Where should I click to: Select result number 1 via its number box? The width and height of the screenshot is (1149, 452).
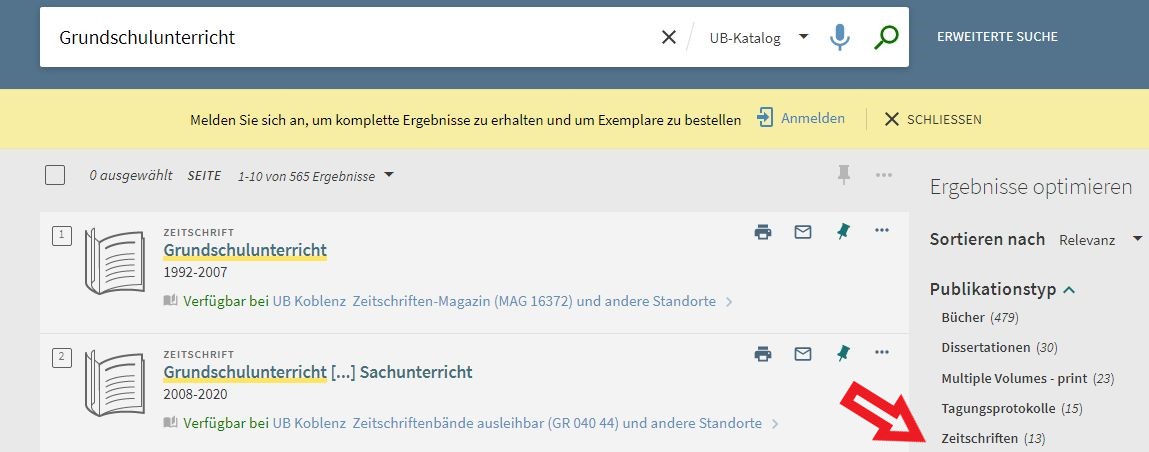[62, 235]
